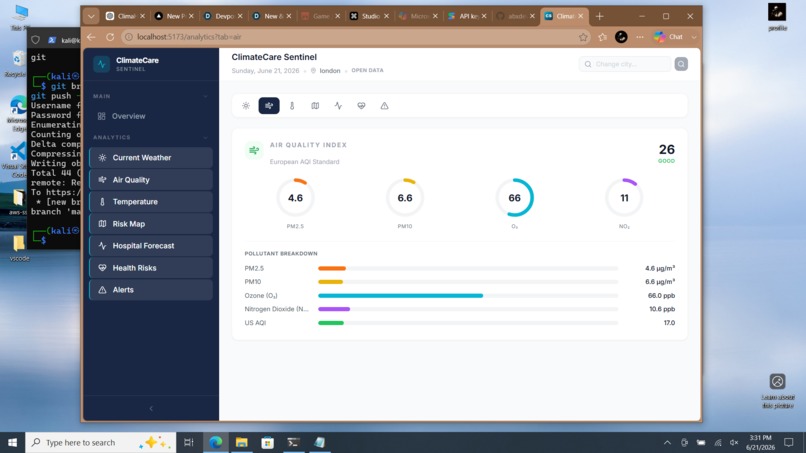This screenshot has width=806, height=453.
Task: Click the OPEN DATA badge
Action: pyautogui.click(x=368, y=70)
